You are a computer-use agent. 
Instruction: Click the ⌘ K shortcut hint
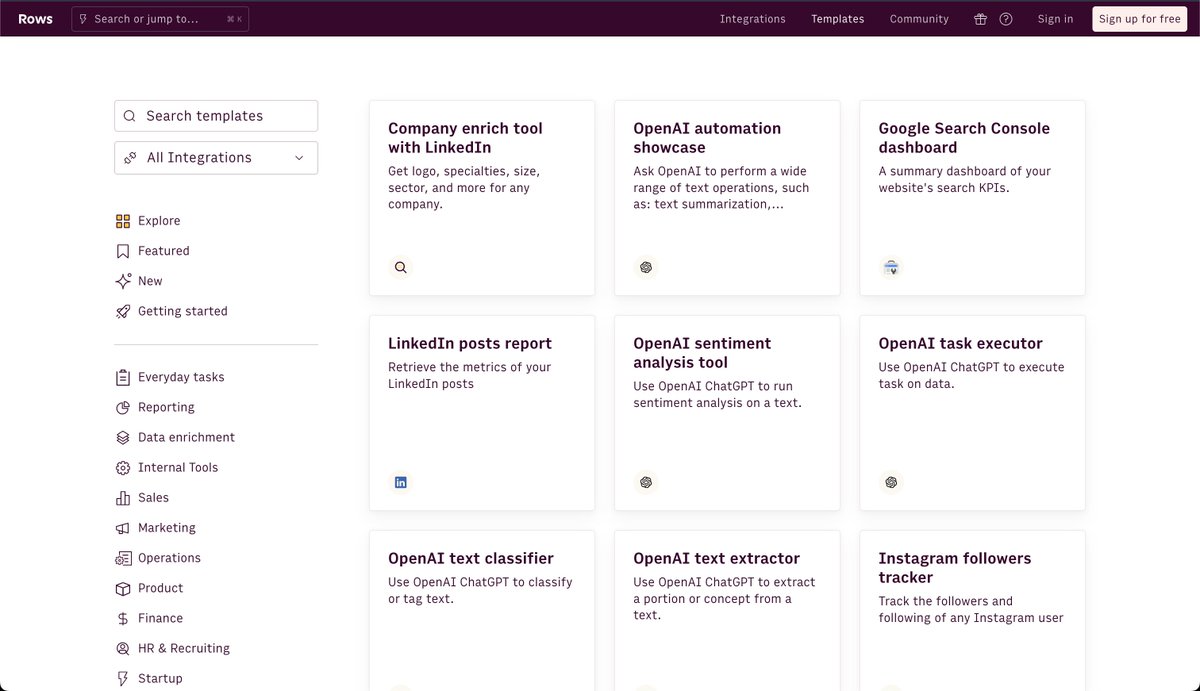tap(233, 19)
